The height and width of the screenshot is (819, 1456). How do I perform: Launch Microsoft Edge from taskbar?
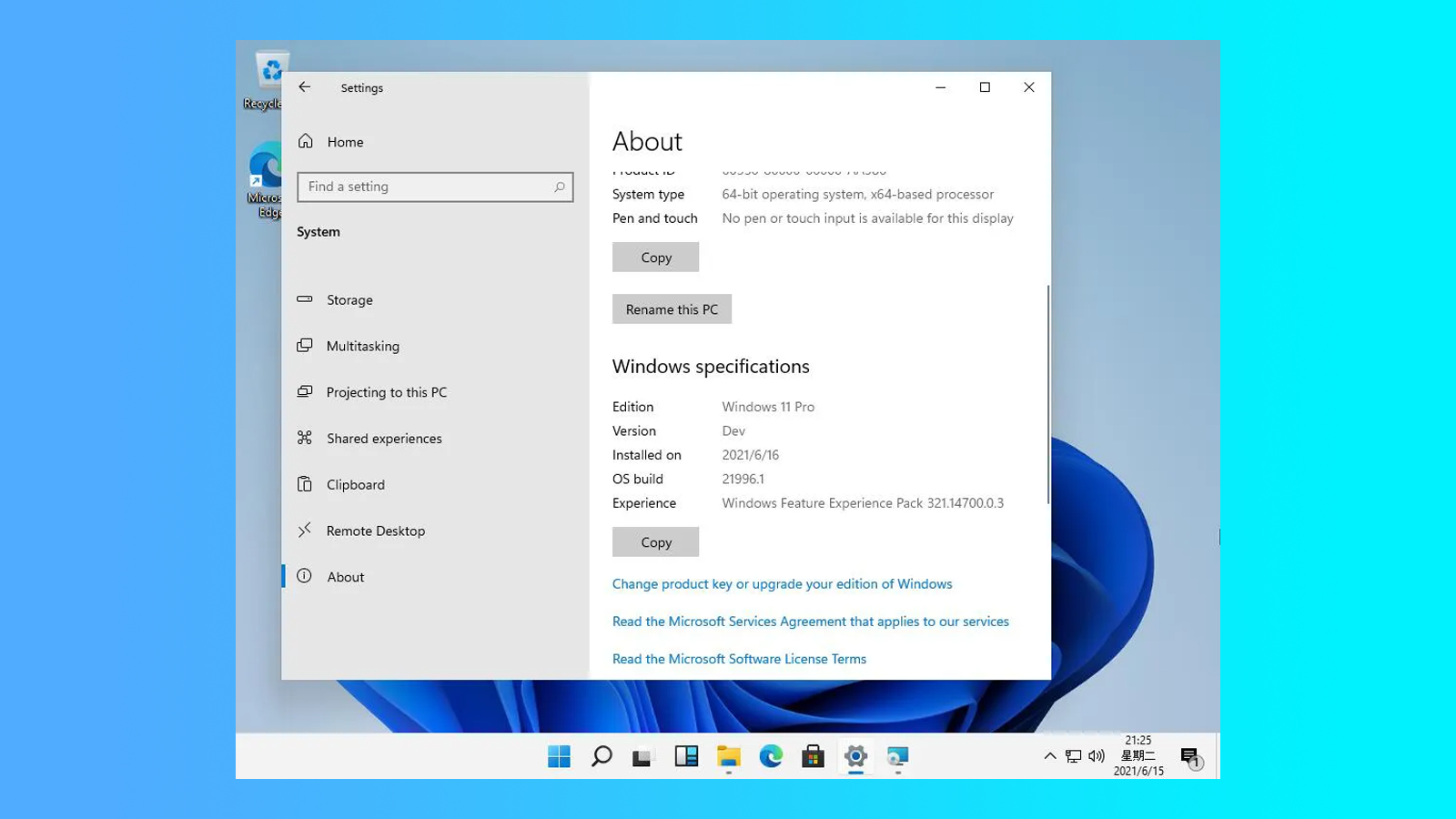tap(771, 756)
